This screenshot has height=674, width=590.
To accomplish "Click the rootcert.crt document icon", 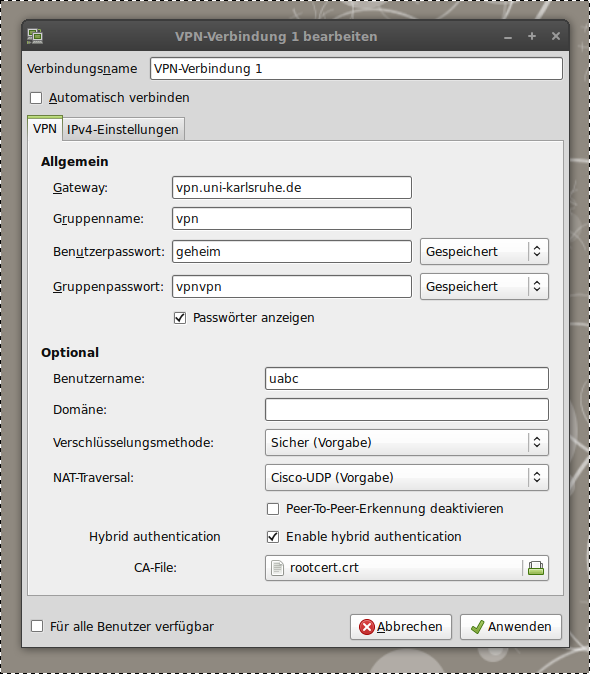I will tap(277, 568).
